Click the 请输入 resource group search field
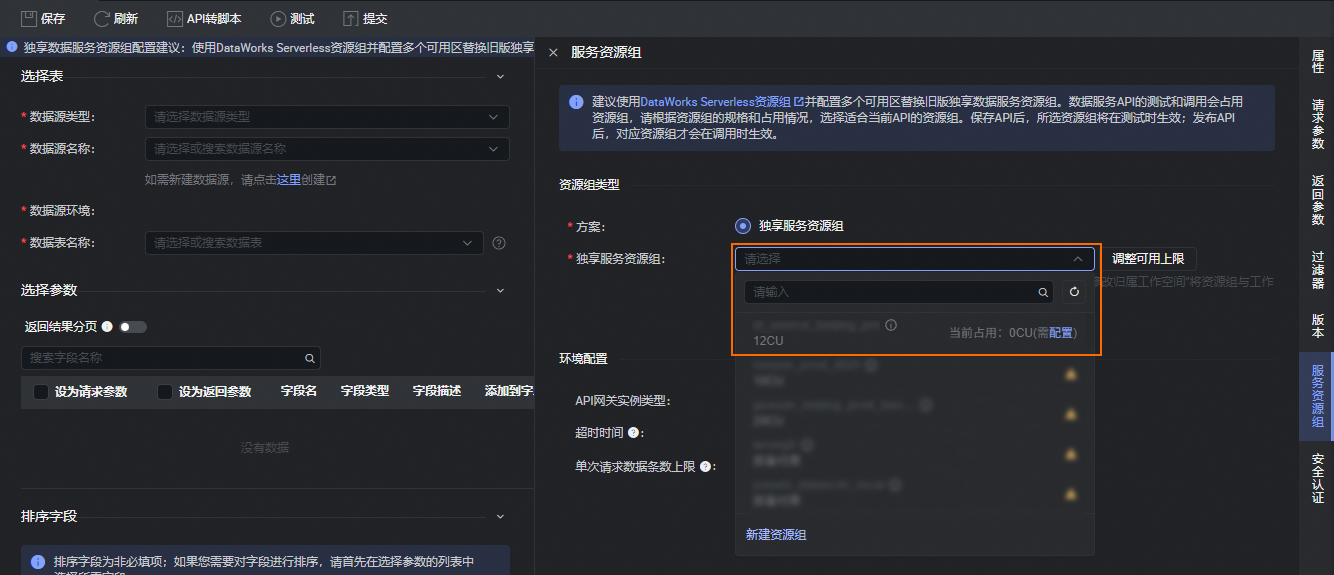The image size is (1334, 575). pos(899,292)
